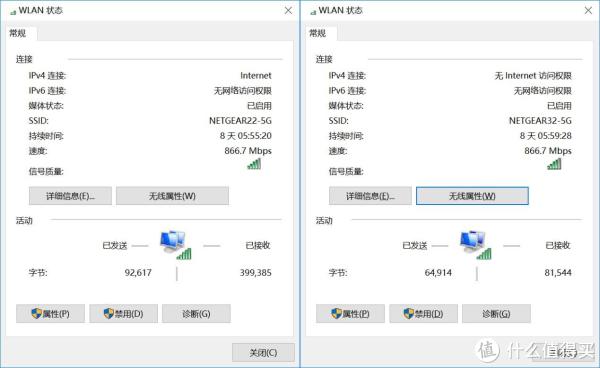Open 无线属性(W) in left WLAN window
This screenshot has height=368, width=600.
pos(172,196)
